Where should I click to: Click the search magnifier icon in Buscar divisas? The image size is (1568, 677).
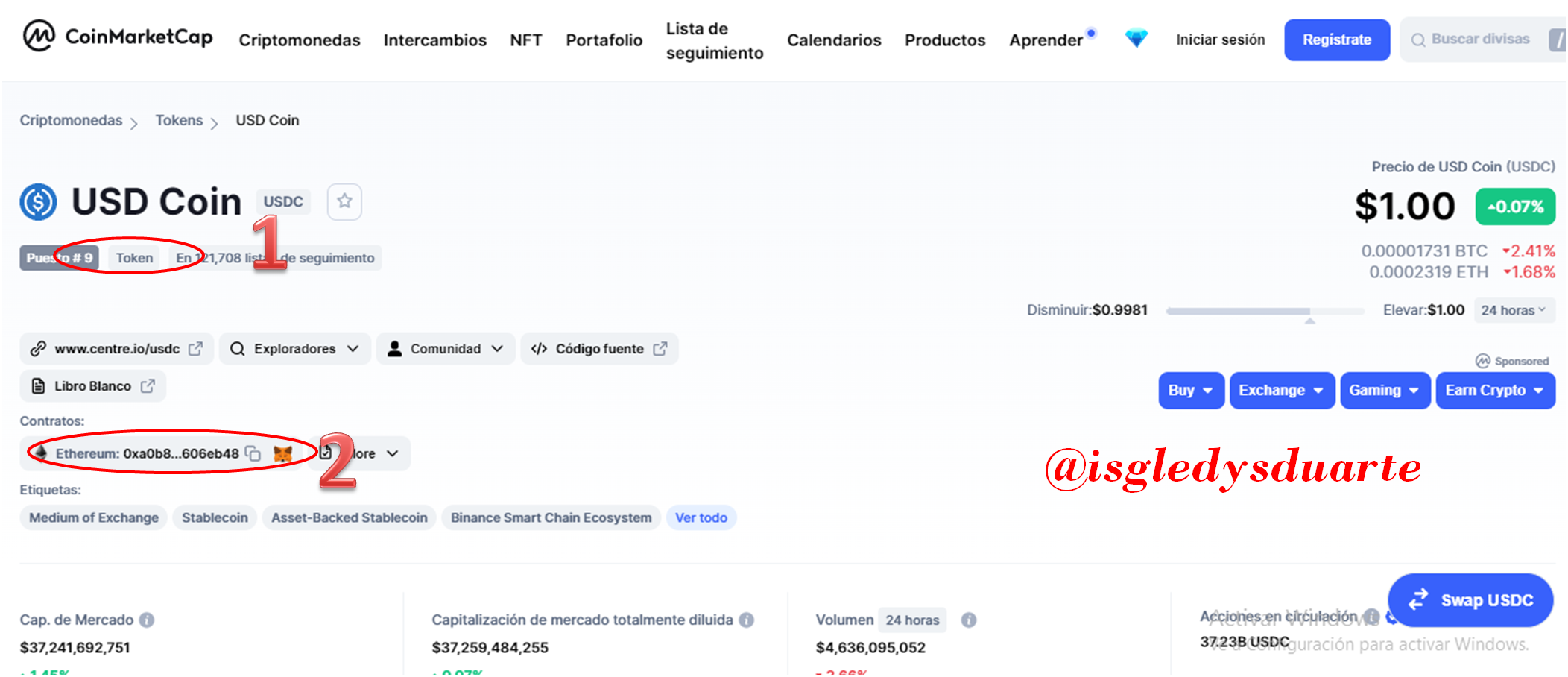point(1417,40)
